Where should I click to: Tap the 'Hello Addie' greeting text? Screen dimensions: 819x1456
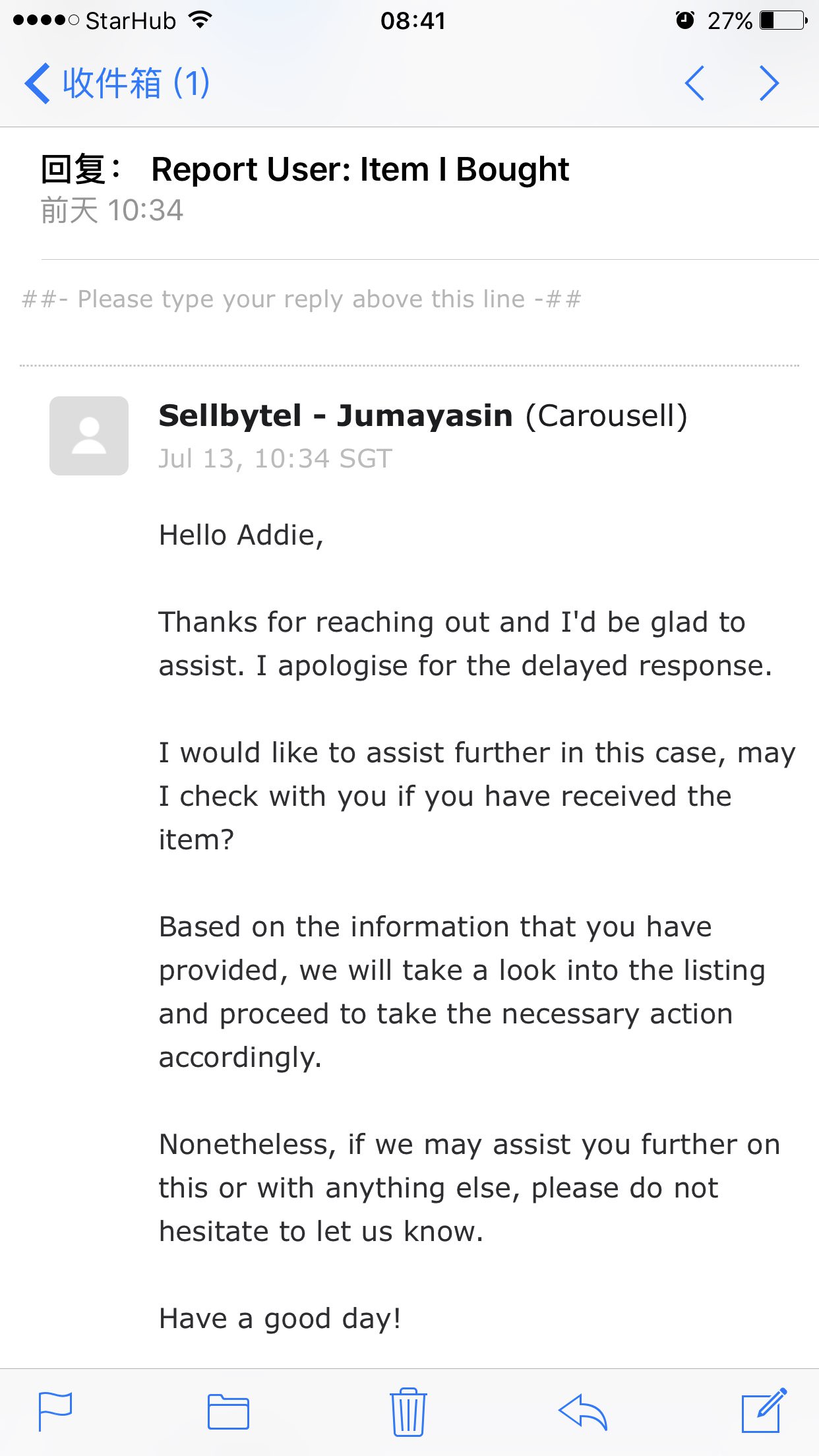[241, 535]
